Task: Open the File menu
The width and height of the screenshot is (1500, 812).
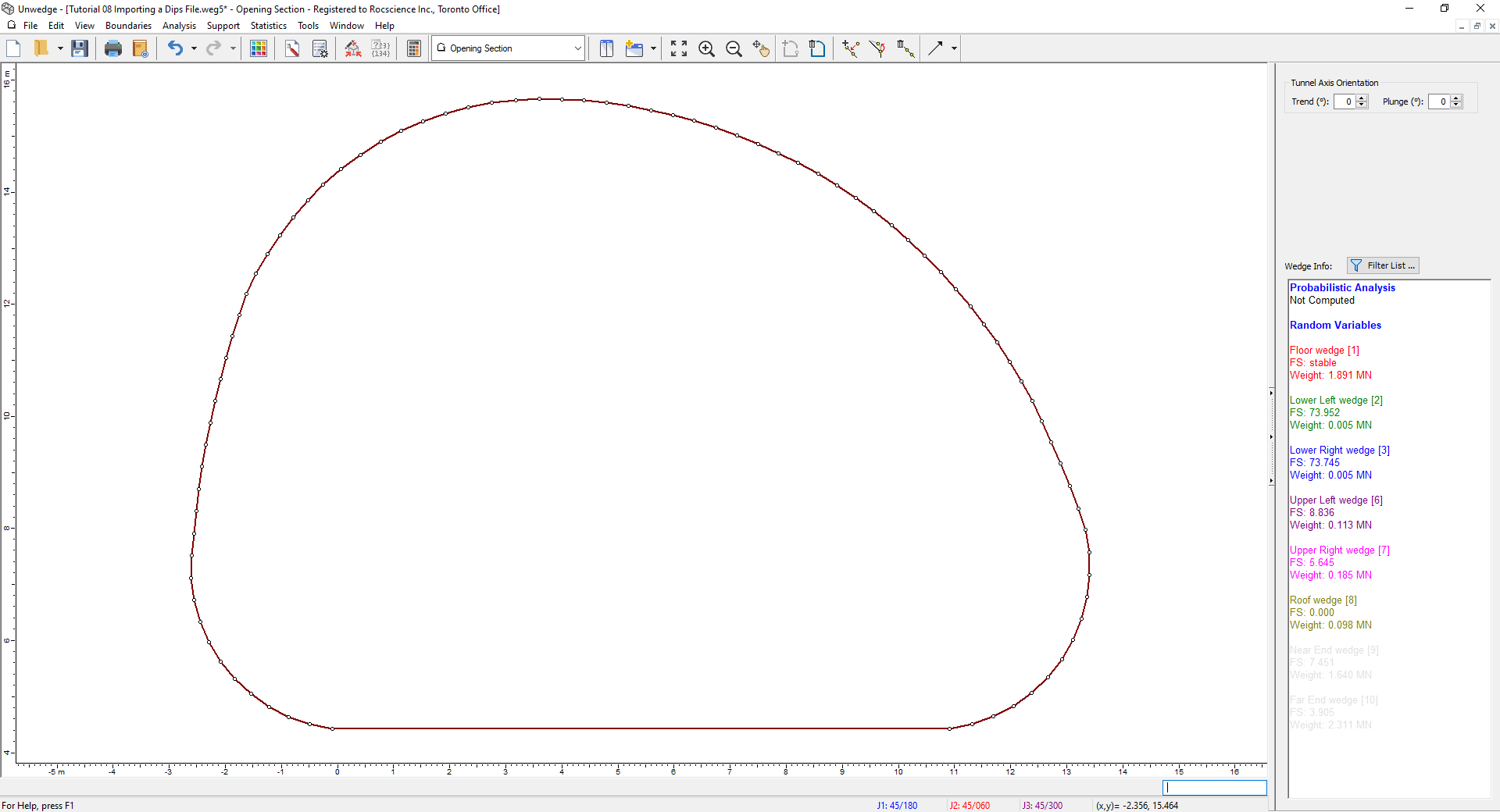Action: (30, 26)
